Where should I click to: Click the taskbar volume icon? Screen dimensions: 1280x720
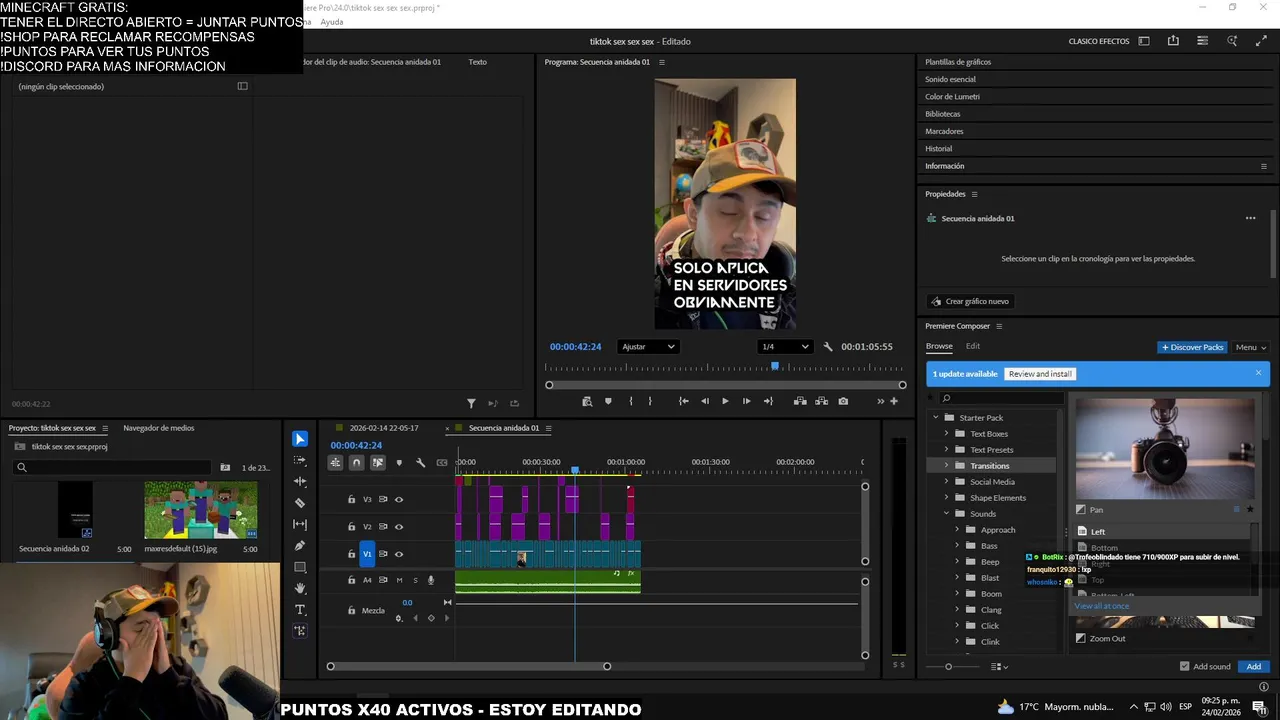coord(1166,707)
